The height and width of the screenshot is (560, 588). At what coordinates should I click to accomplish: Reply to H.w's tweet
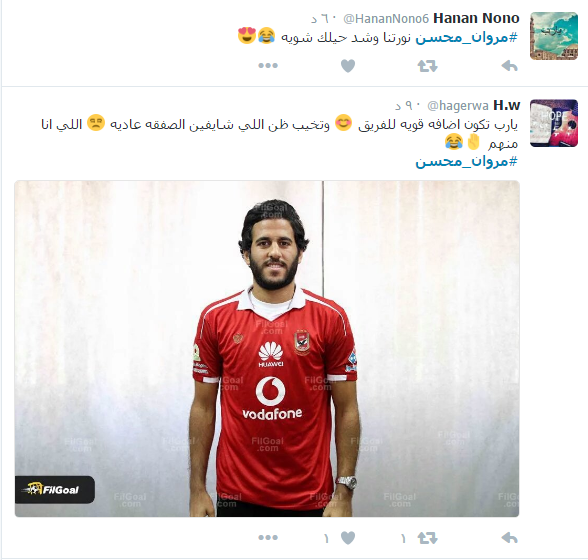(510, 538)
